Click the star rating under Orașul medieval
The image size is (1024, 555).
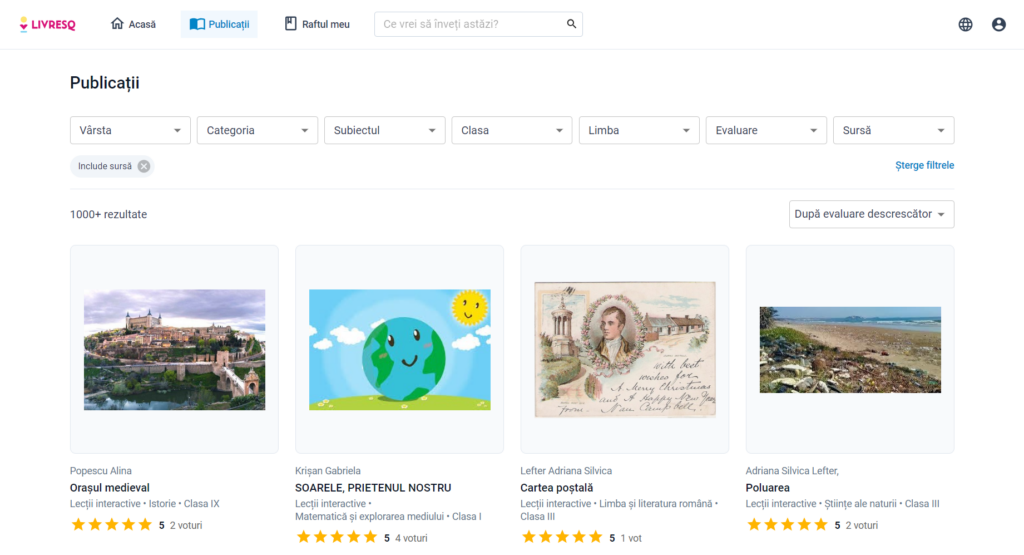tap(111, 525)
